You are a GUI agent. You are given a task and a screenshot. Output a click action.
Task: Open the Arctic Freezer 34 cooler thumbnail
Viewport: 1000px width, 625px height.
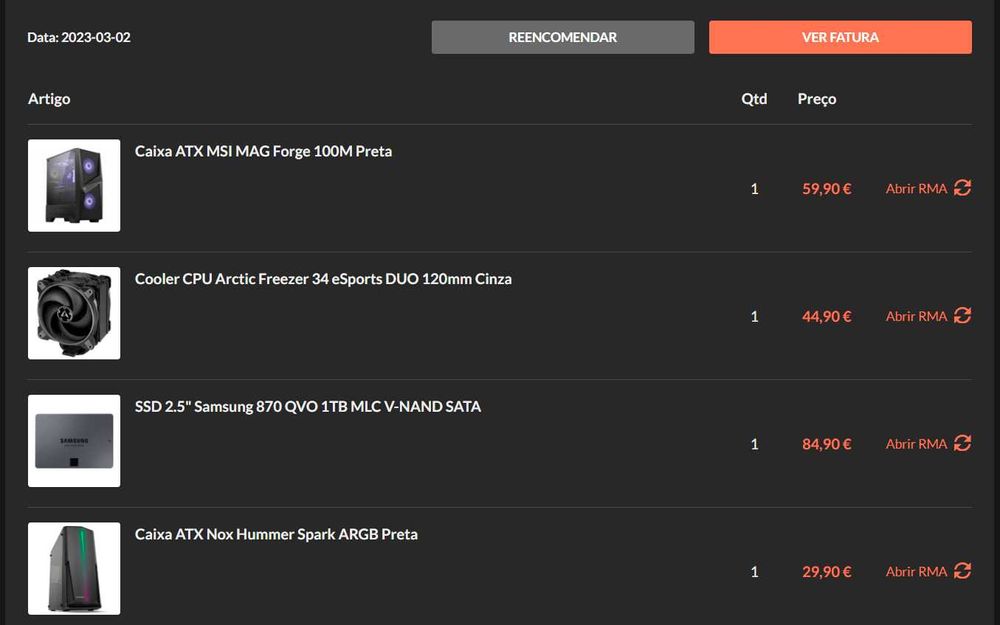tap(74, 313)
